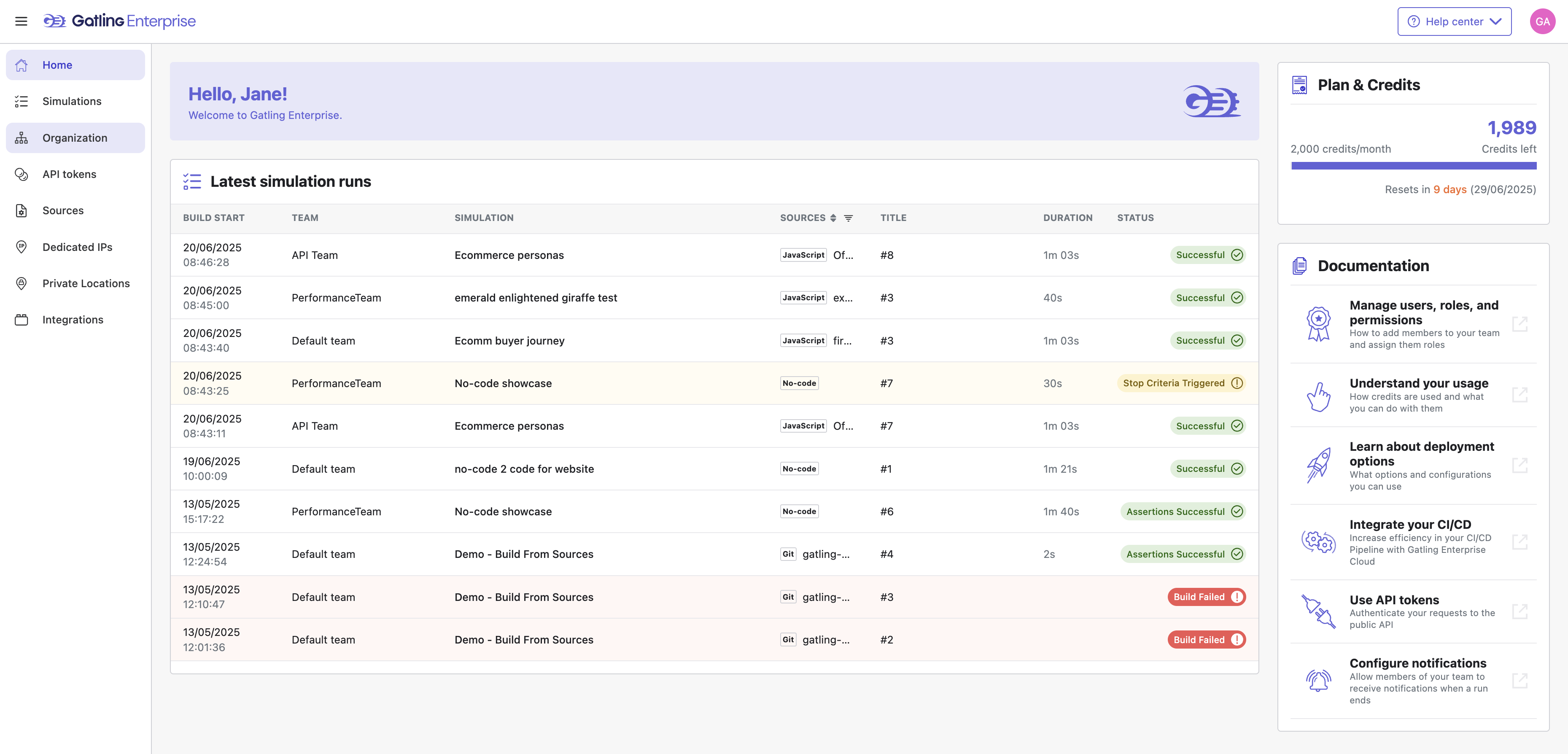Sort the Sources column with arrows icon

tap(833, 218)
